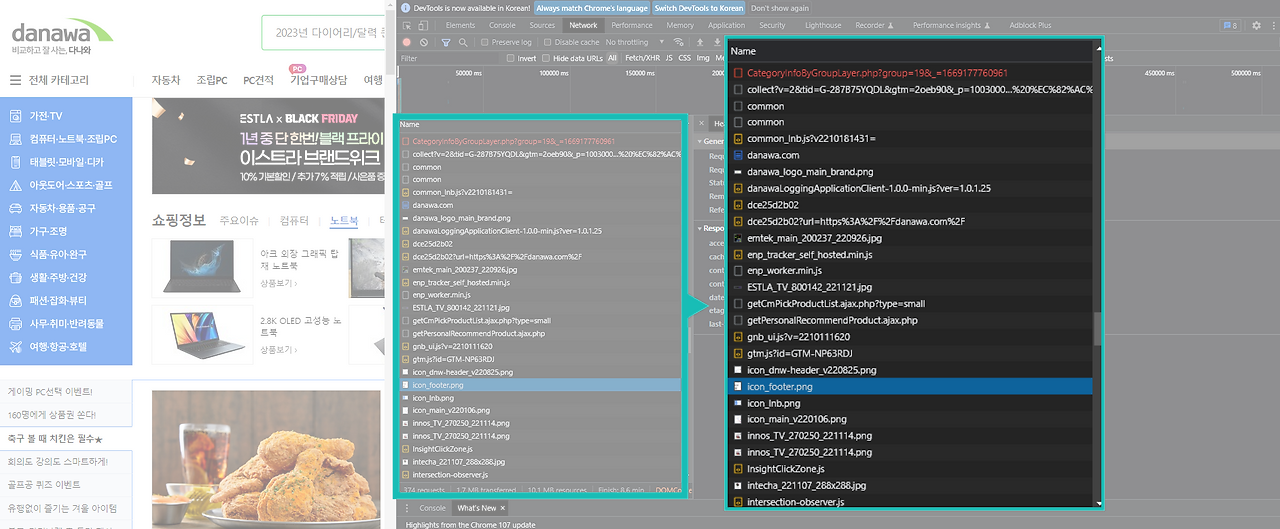Click Switch DevTools to Korean button
Viewport: 1280px width, 529px height.
(x=699, y=7)
